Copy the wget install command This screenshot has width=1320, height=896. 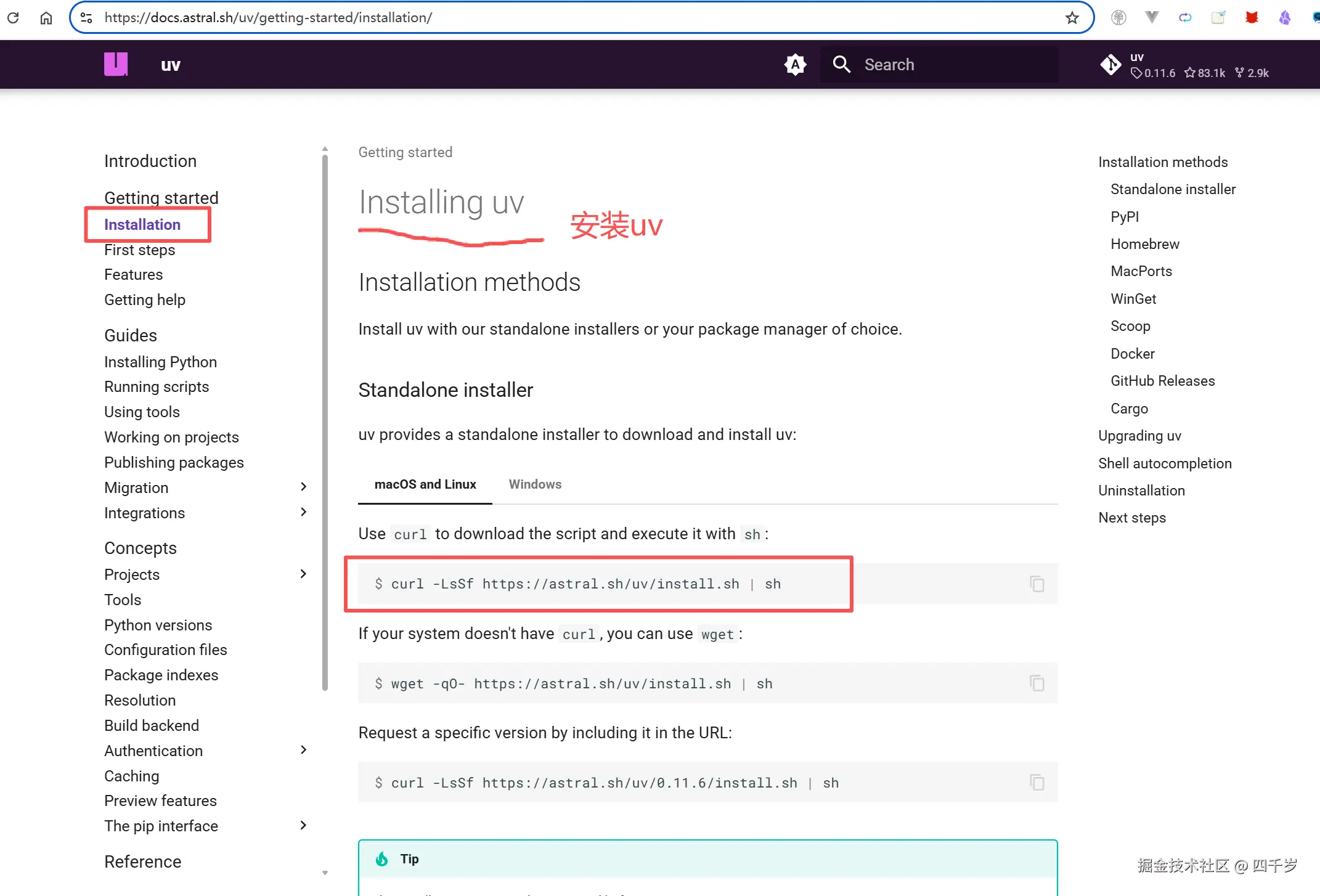click(x=1037, y=683)
